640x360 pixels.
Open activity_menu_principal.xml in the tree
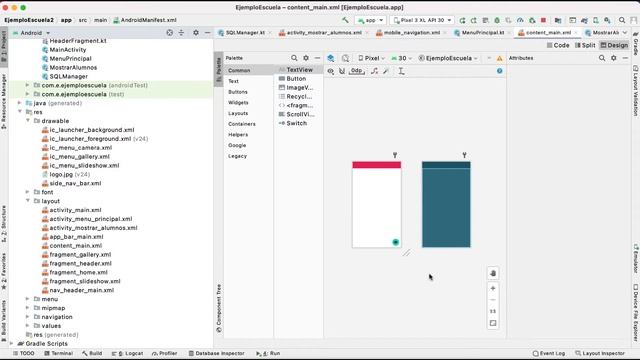pyautogui.click(x=91, y=219)
